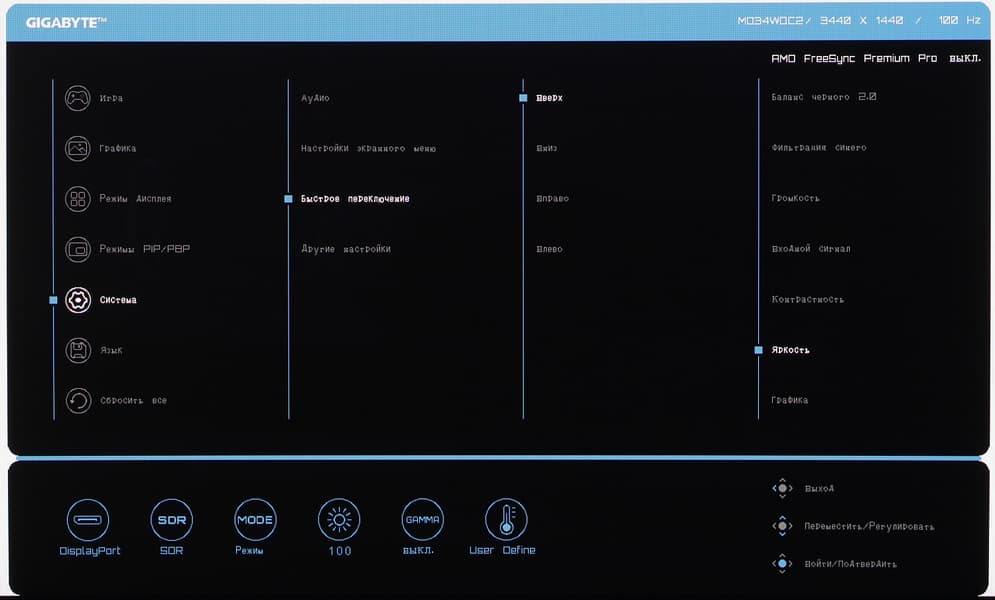Click the Переместить/Регулировать hint label
The height and width of the screenshot is (600, 995).
869,526
